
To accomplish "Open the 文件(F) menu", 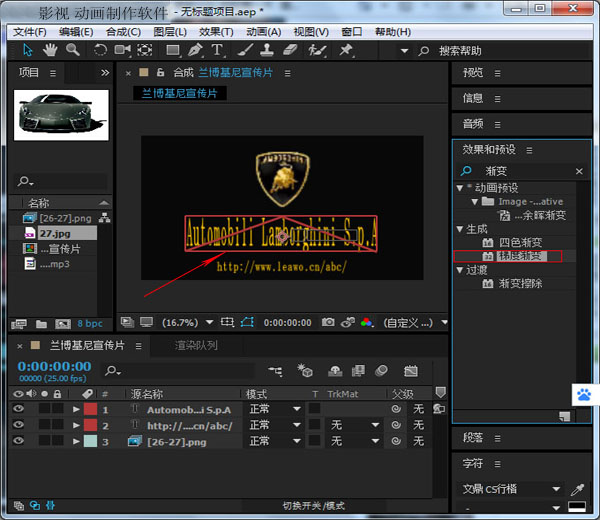I will click(30, 32).
